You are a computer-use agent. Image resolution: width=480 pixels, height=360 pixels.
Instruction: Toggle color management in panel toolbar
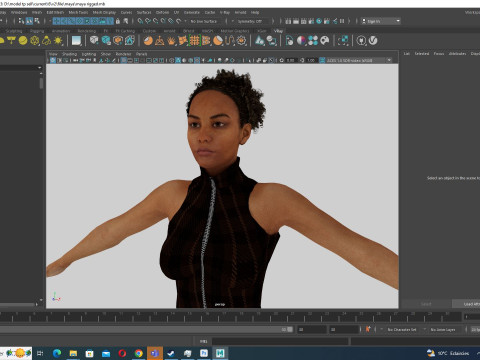point(322,60)
